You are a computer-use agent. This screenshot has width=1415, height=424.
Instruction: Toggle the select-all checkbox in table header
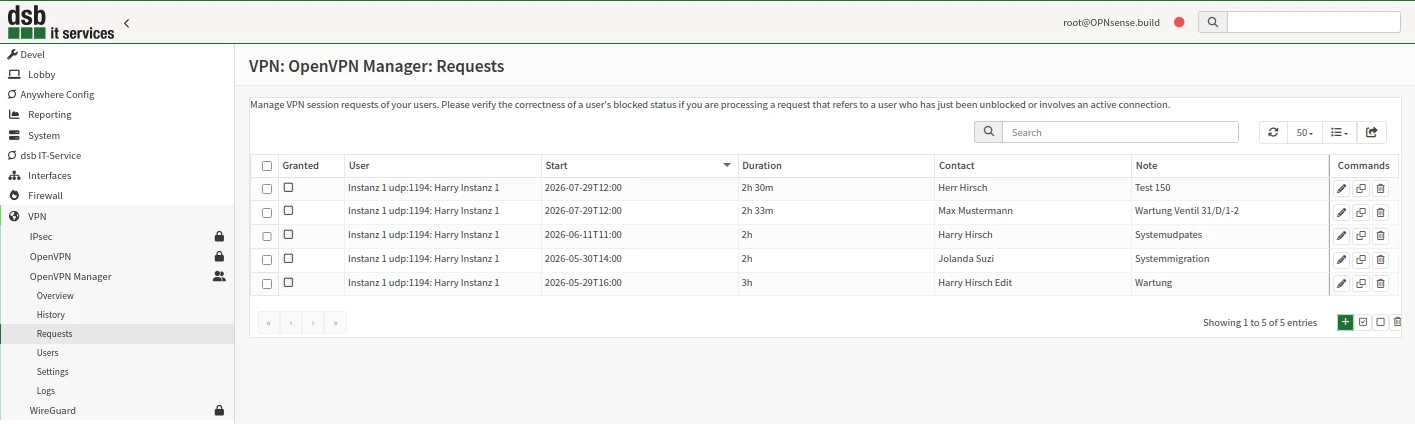(x=267, y=166)
